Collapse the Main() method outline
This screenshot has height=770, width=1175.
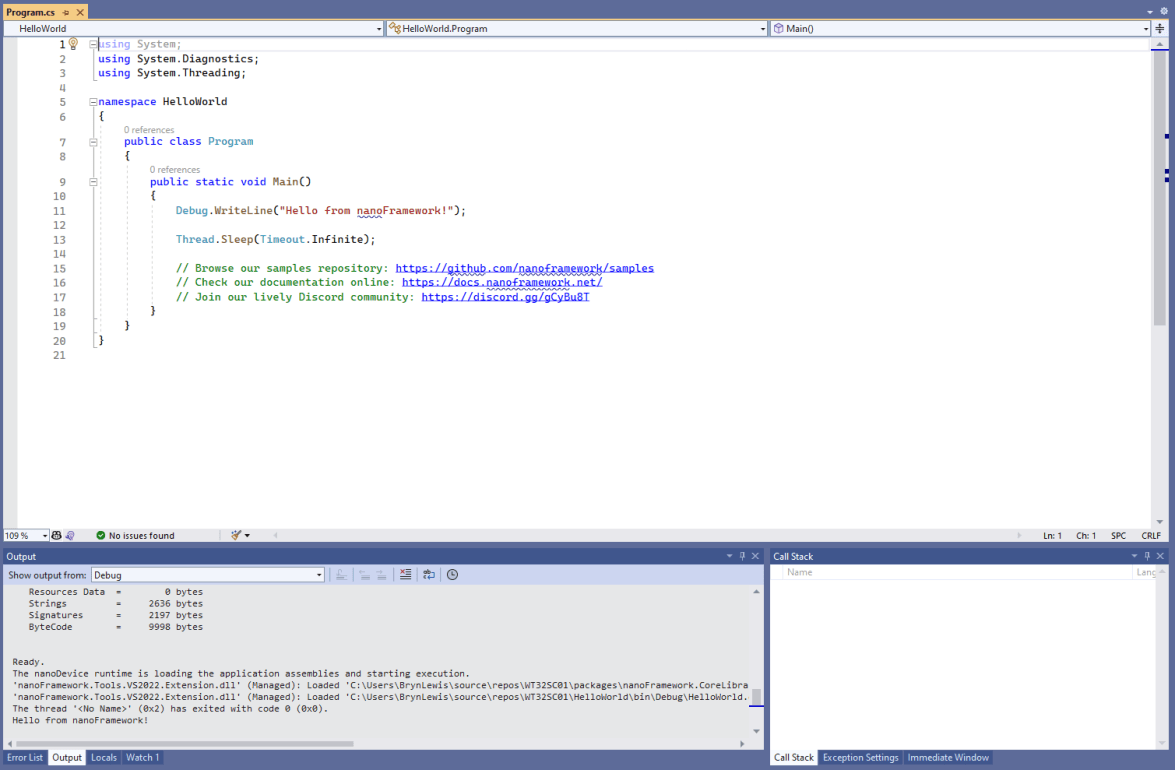[x=93, y=182]
